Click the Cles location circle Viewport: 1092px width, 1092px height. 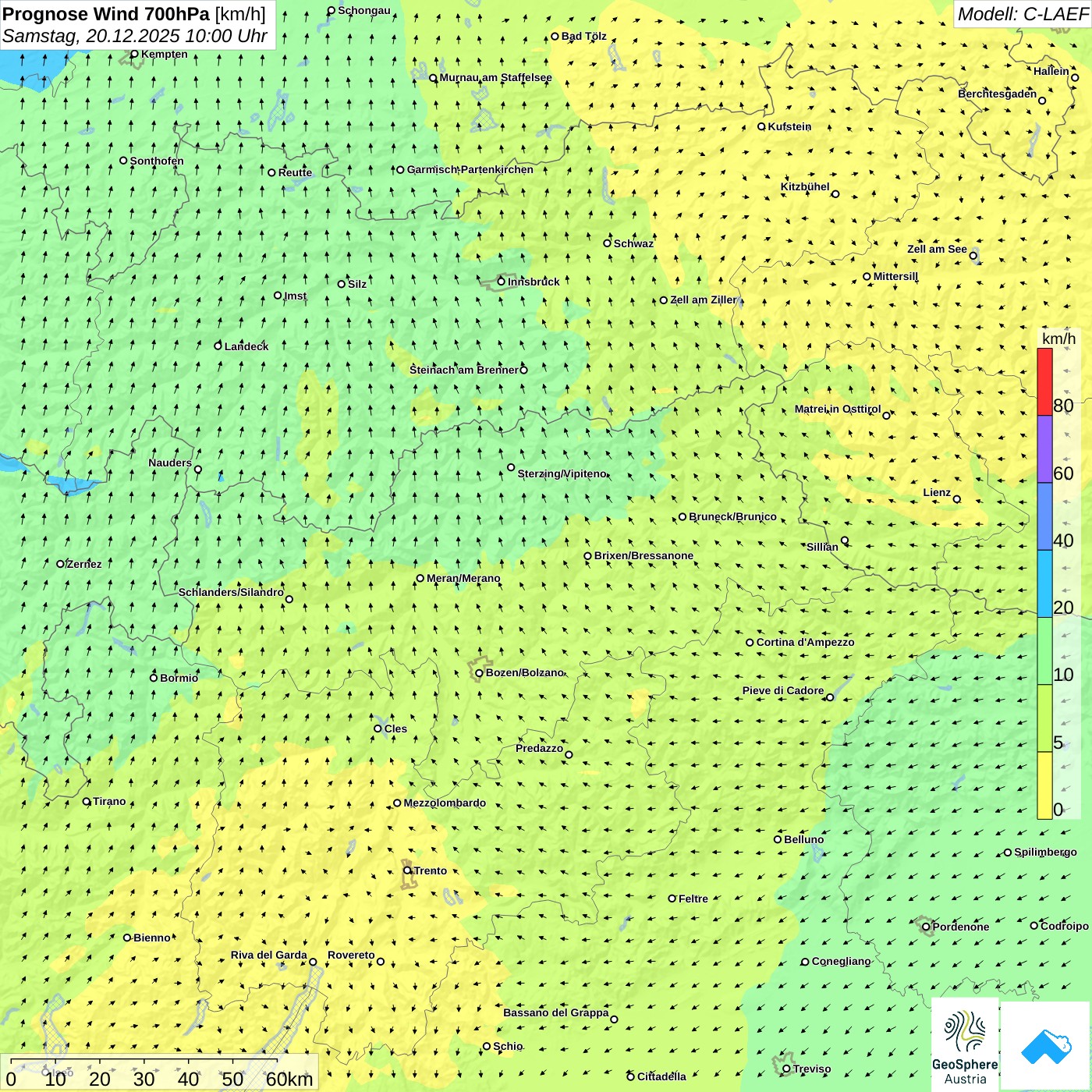378,729
